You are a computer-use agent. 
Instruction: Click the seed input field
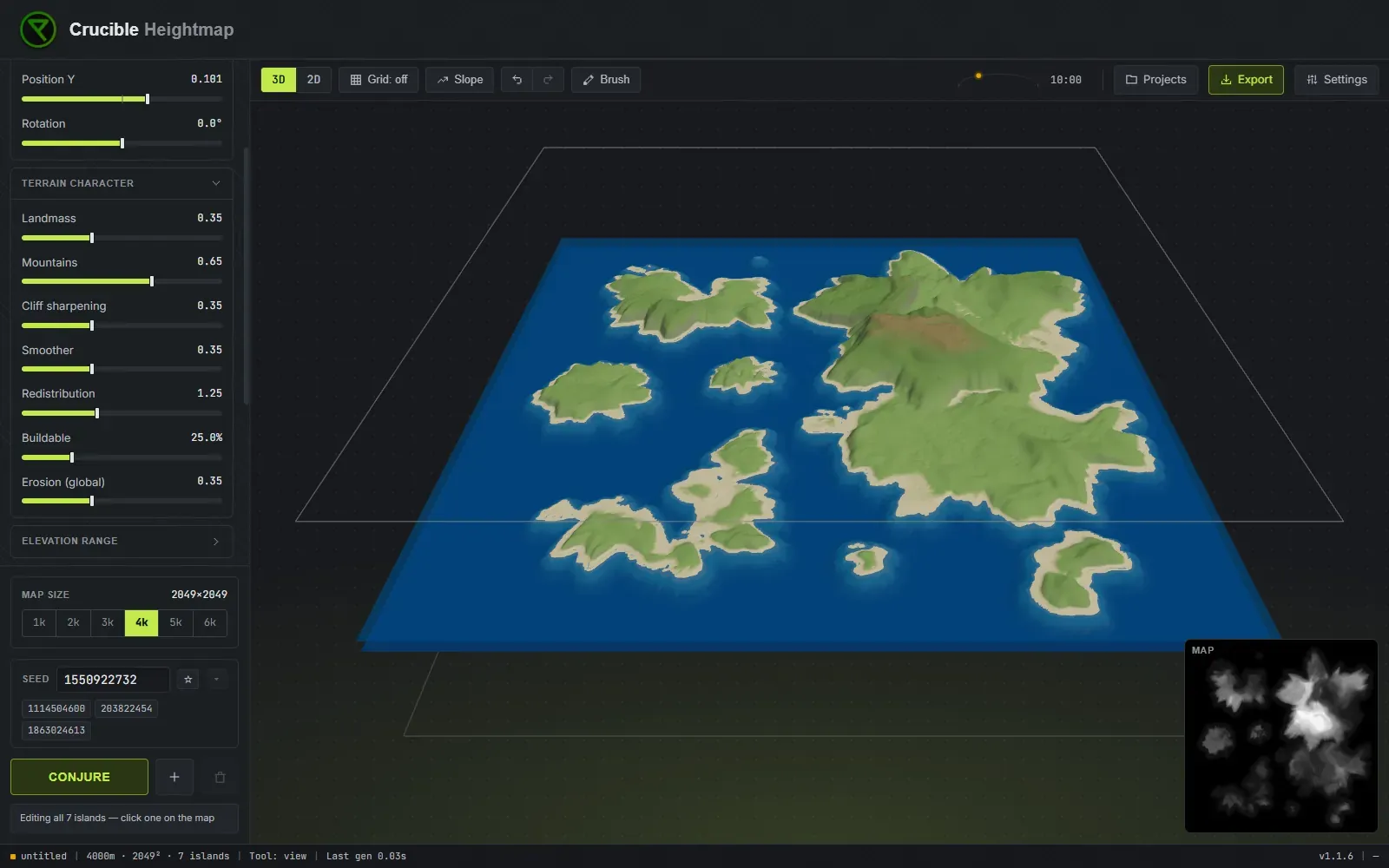(x=113, y=680)
